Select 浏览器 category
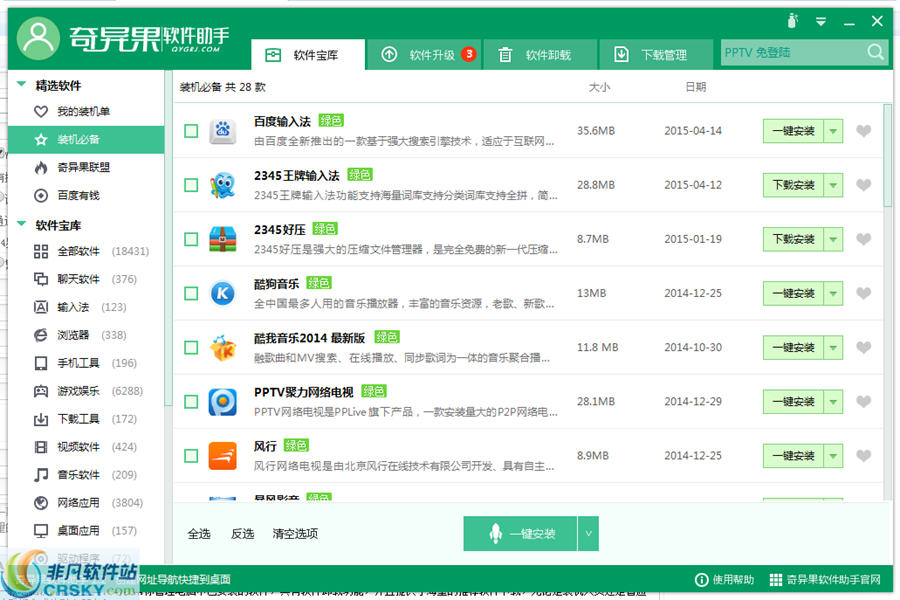 (86, 335)
